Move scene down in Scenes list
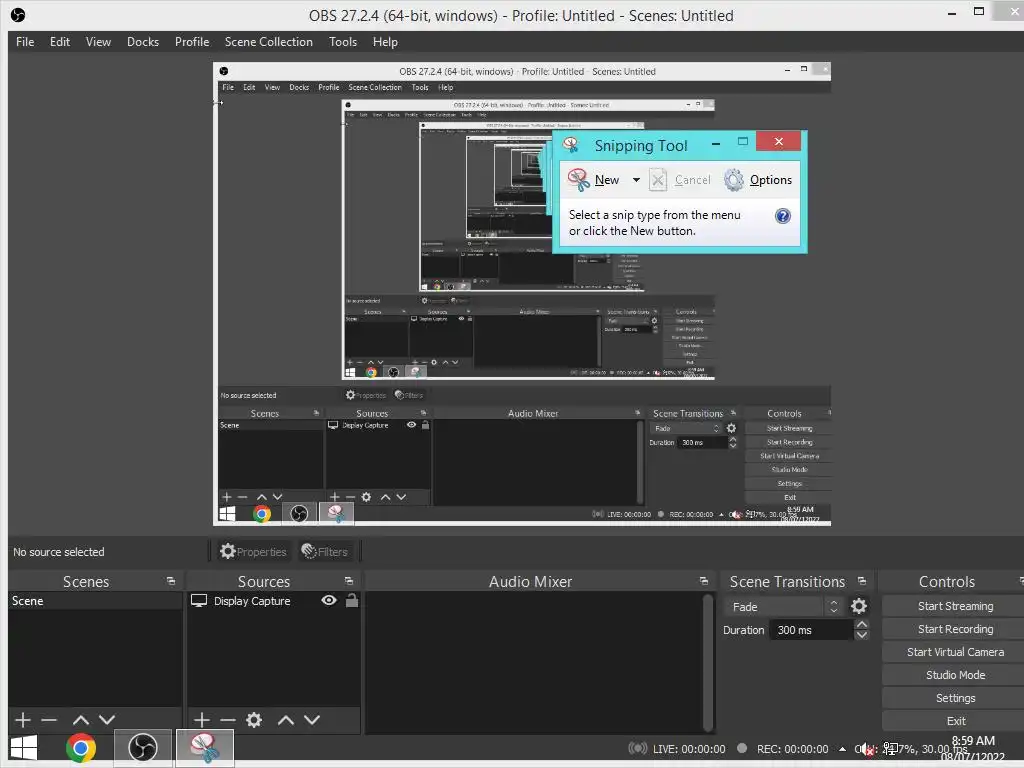The width and height of the screenshot is (1024, 768). coord(107,720)
